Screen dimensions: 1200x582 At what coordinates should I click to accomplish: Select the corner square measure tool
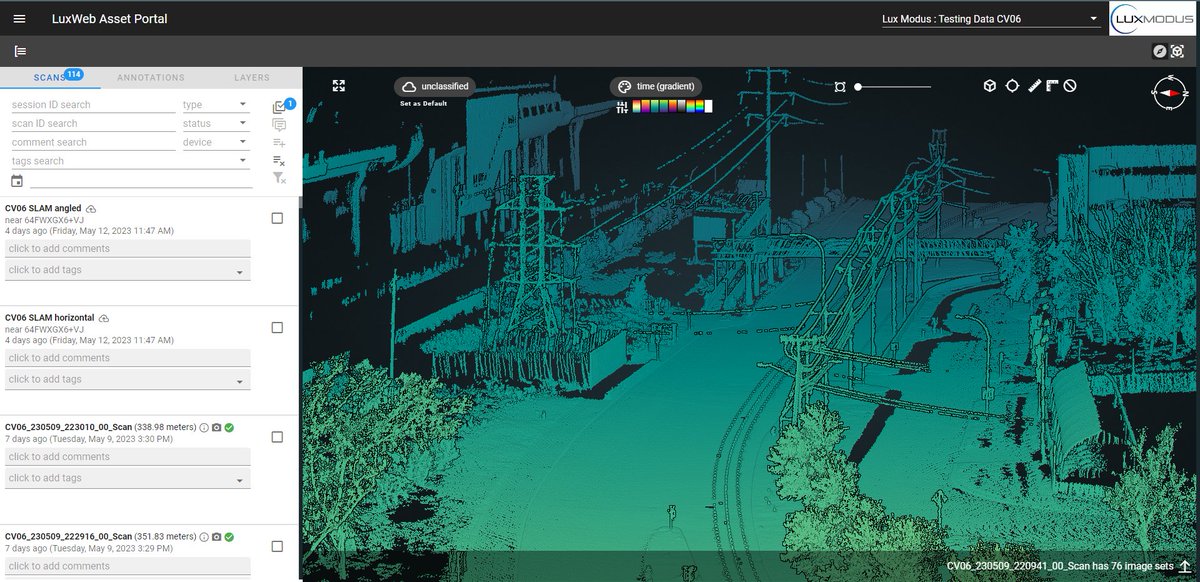tap(1052, 86)
